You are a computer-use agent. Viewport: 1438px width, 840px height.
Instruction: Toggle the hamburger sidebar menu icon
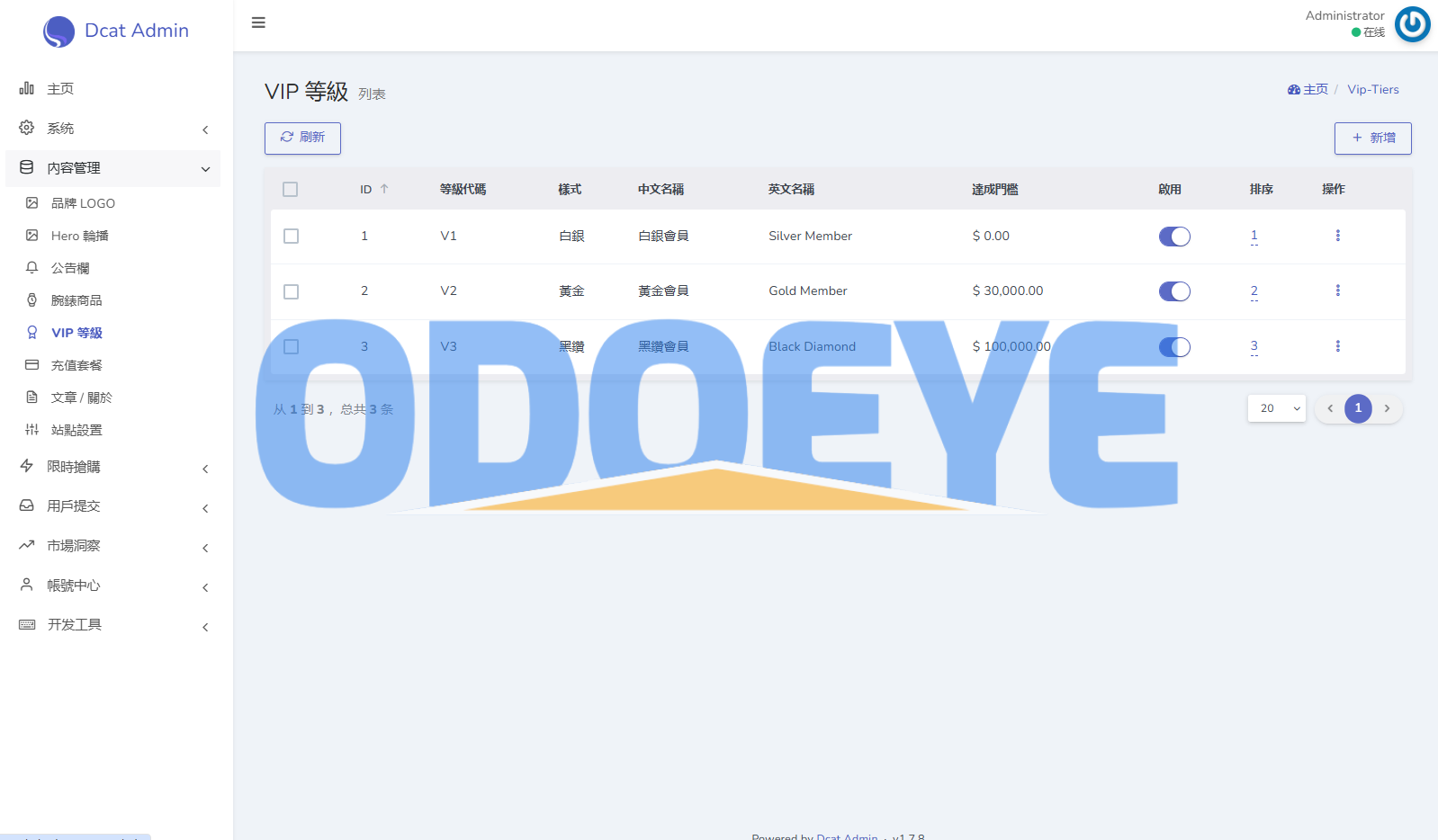[x=258, y=22]
